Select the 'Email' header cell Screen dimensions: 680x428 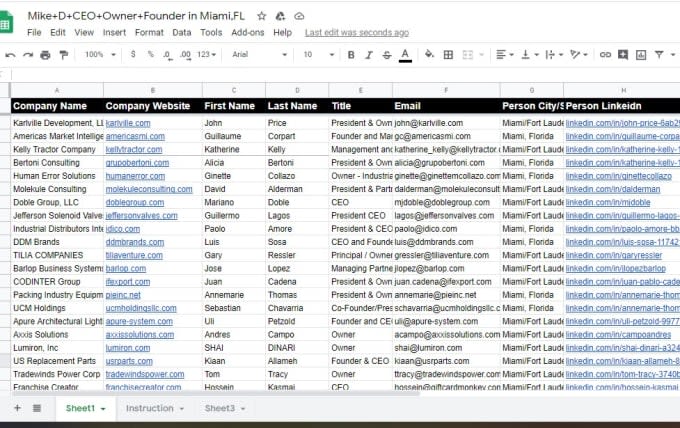tap(446, 106)
